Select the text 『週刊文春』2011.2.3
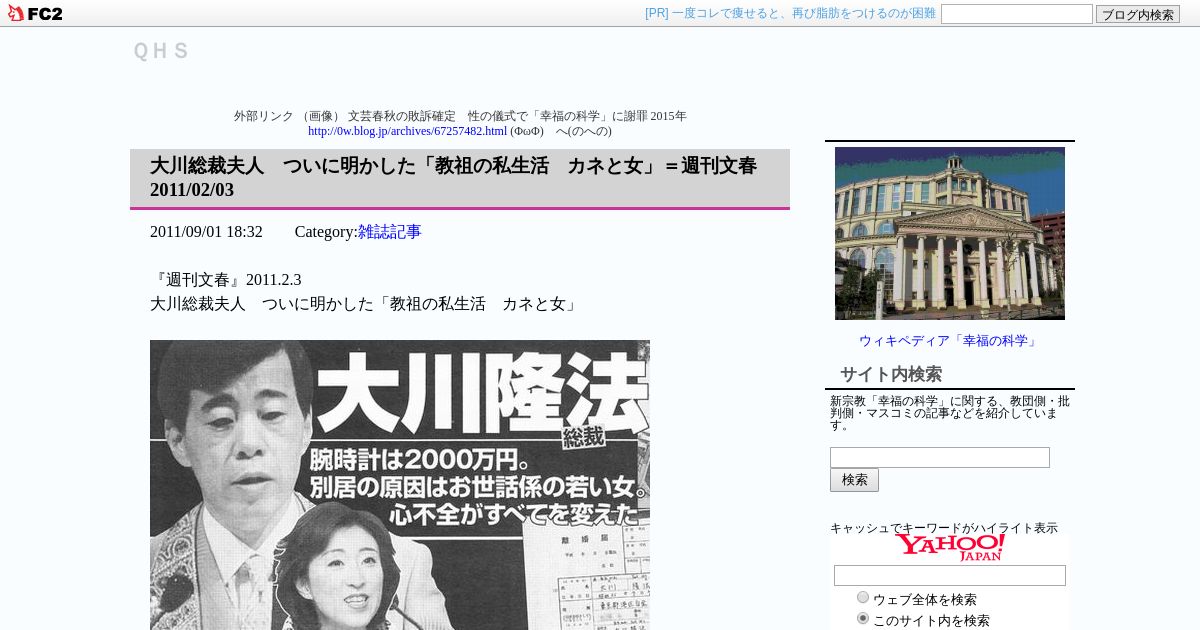Screen dimensions: 1200x630 226,280
